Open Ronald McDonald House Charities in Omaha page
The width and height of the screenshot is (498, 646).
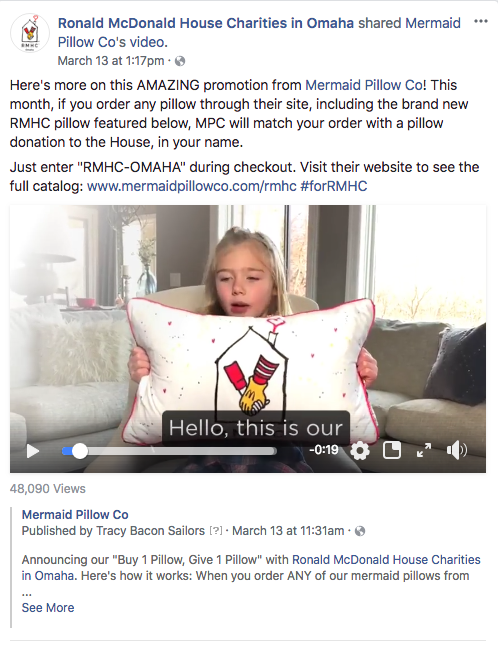pos(206,23)
